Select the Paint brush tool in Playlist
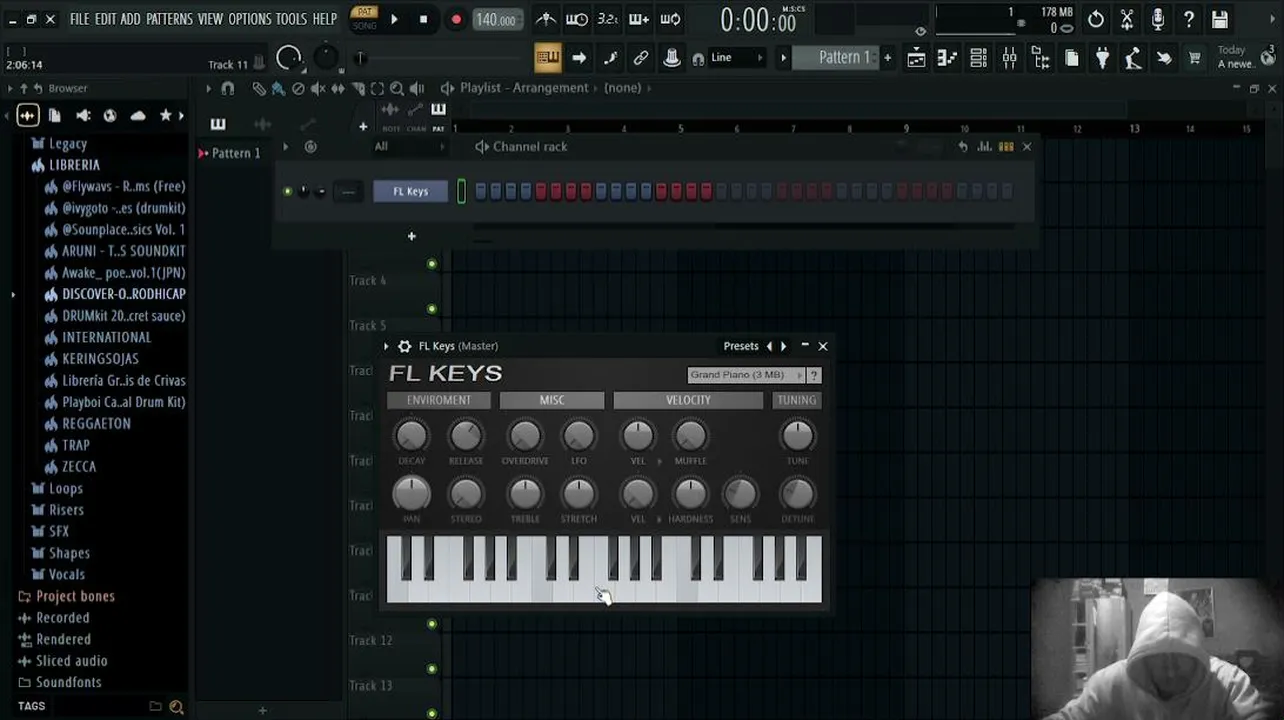The height and width of the screenshot is (720, 1284). pos(278,88)
